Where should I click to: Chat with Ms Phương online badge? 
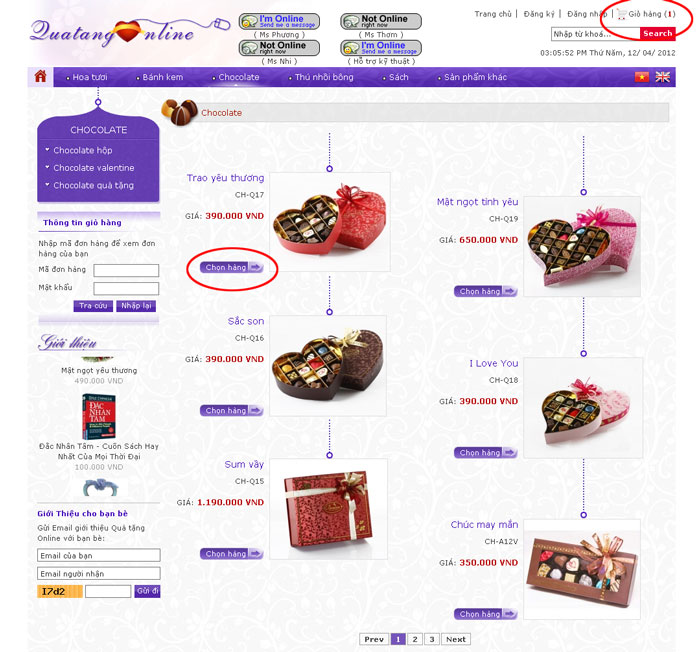[279, 21]
